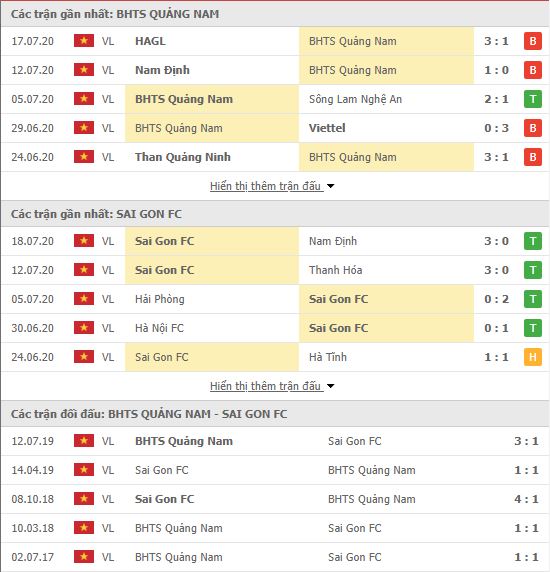Select Hà Tĩnh team name
This screenshot has width=550, height=572.
(328, 357)
